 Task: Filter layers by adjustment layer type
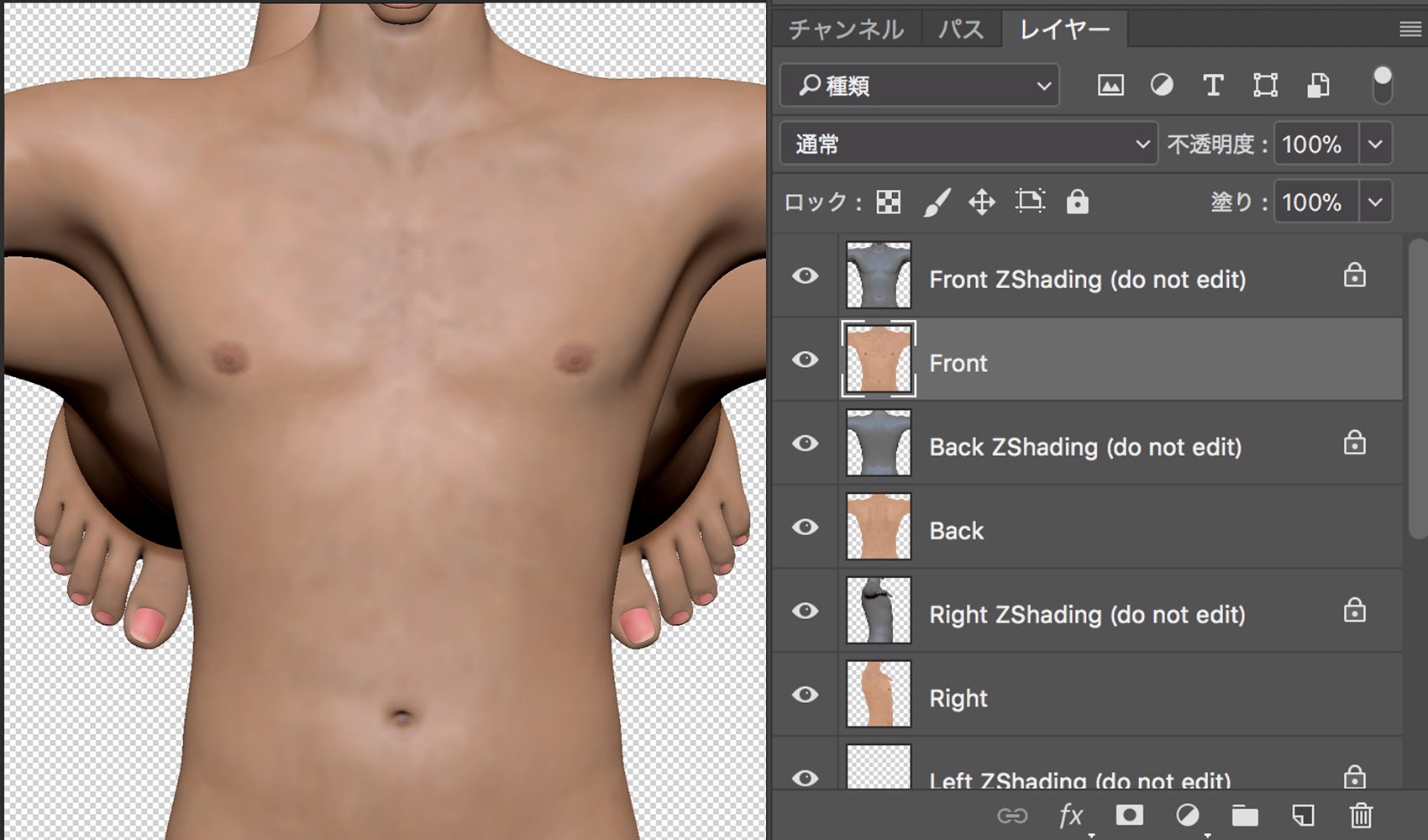(x=1162, y=85)
